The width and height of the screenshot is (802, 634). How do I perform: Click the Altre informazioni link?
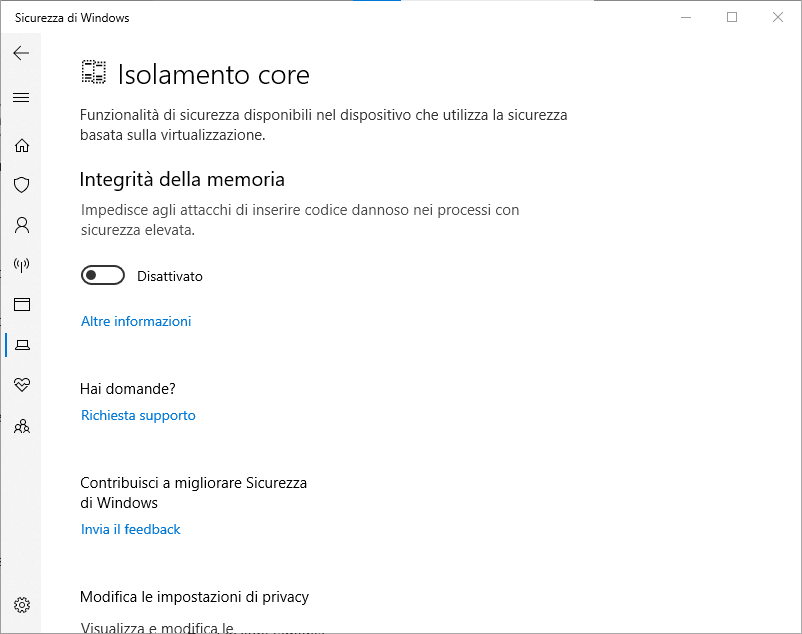136,321
